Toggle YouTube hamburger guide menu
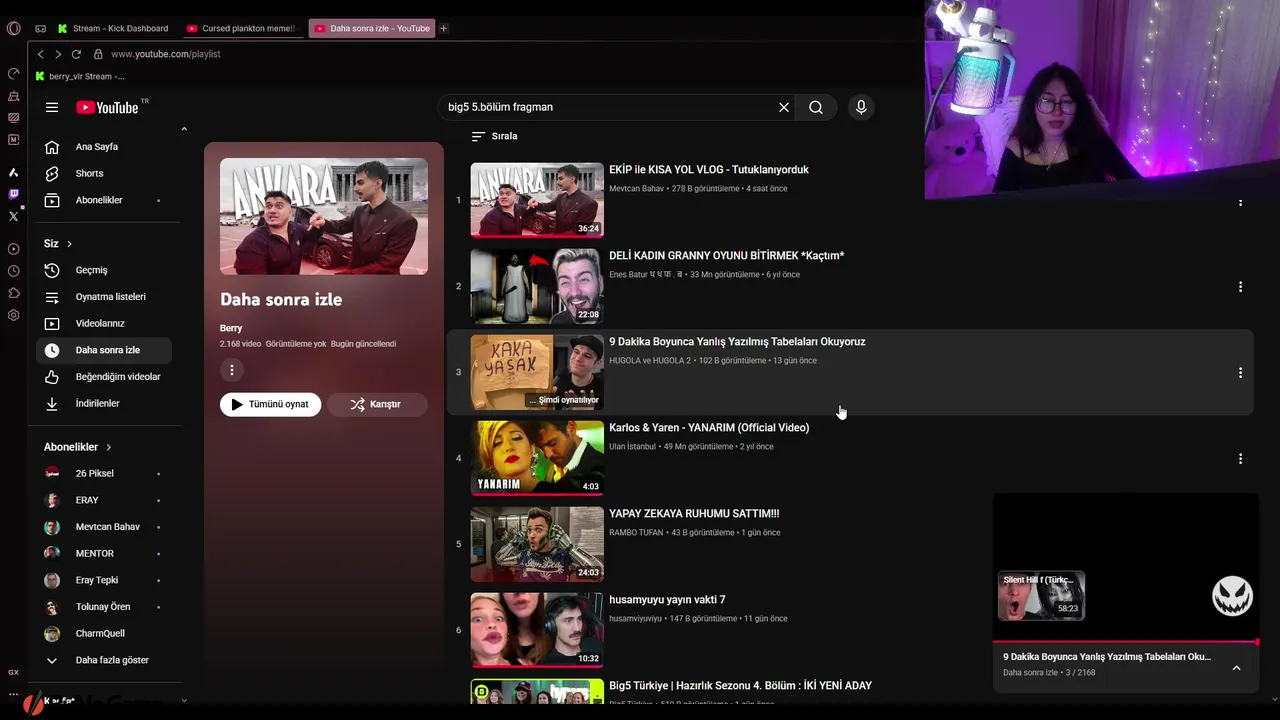Image resolution: width=1280 pixels, height=720 pixels. (x=52, y=107)
